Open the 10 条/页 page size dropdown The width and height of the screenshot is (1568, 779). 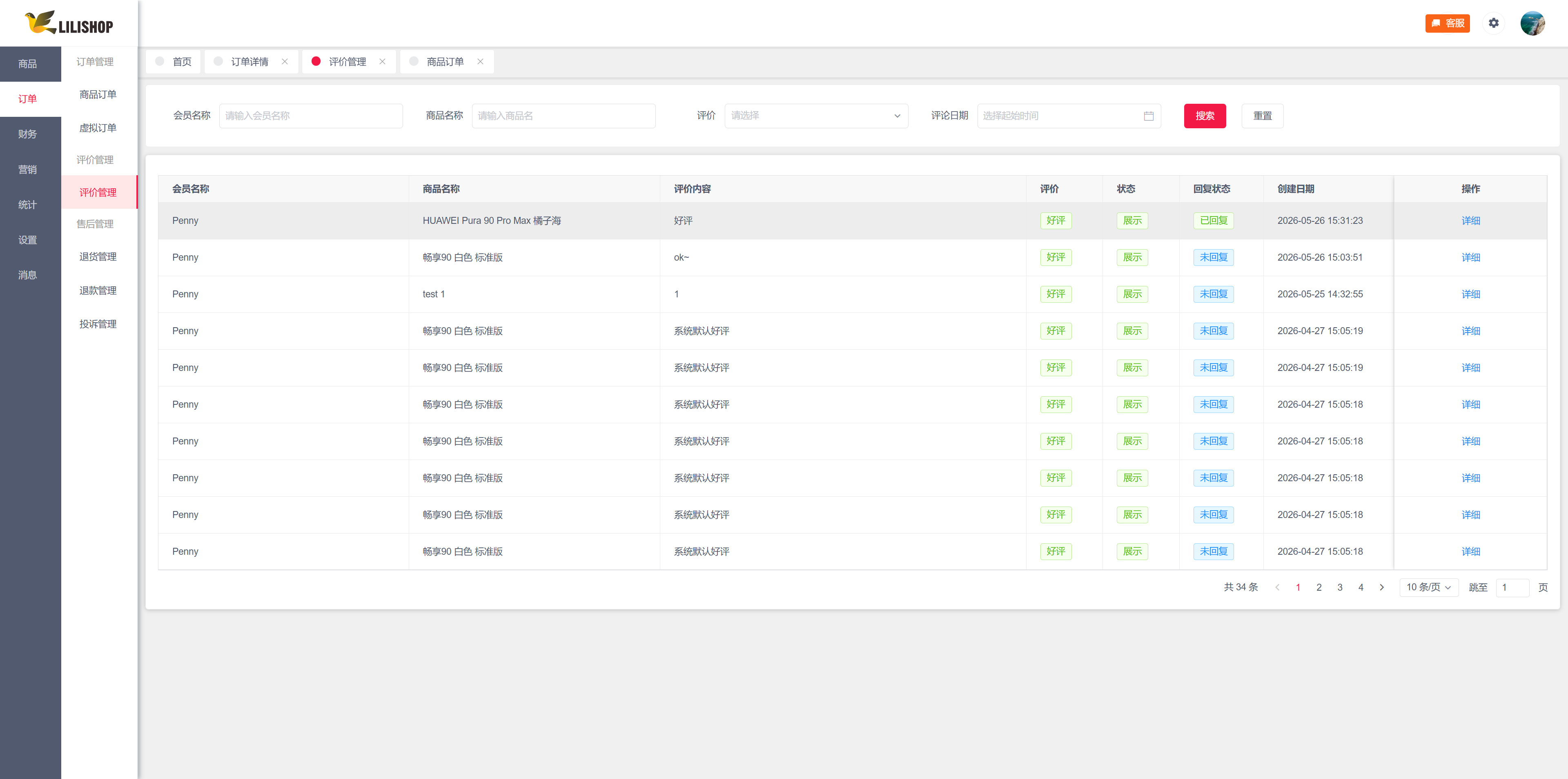[1428, 587]
